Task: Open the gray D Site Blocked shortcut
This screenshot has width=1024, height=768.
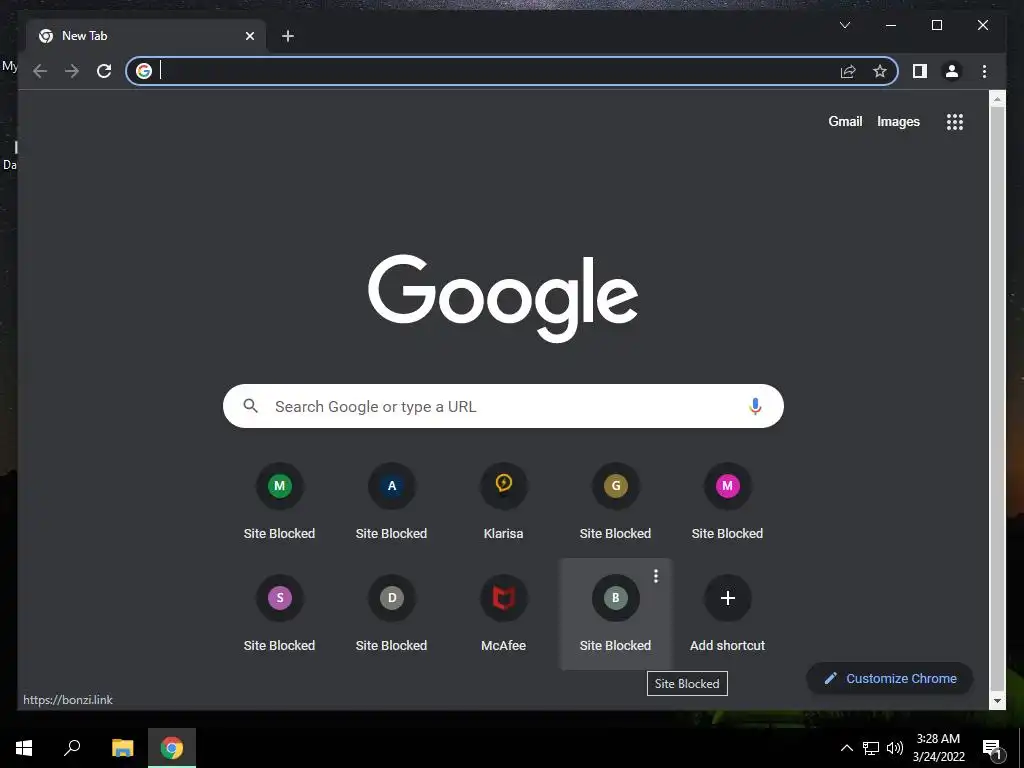Action: [x=391, y=613]
